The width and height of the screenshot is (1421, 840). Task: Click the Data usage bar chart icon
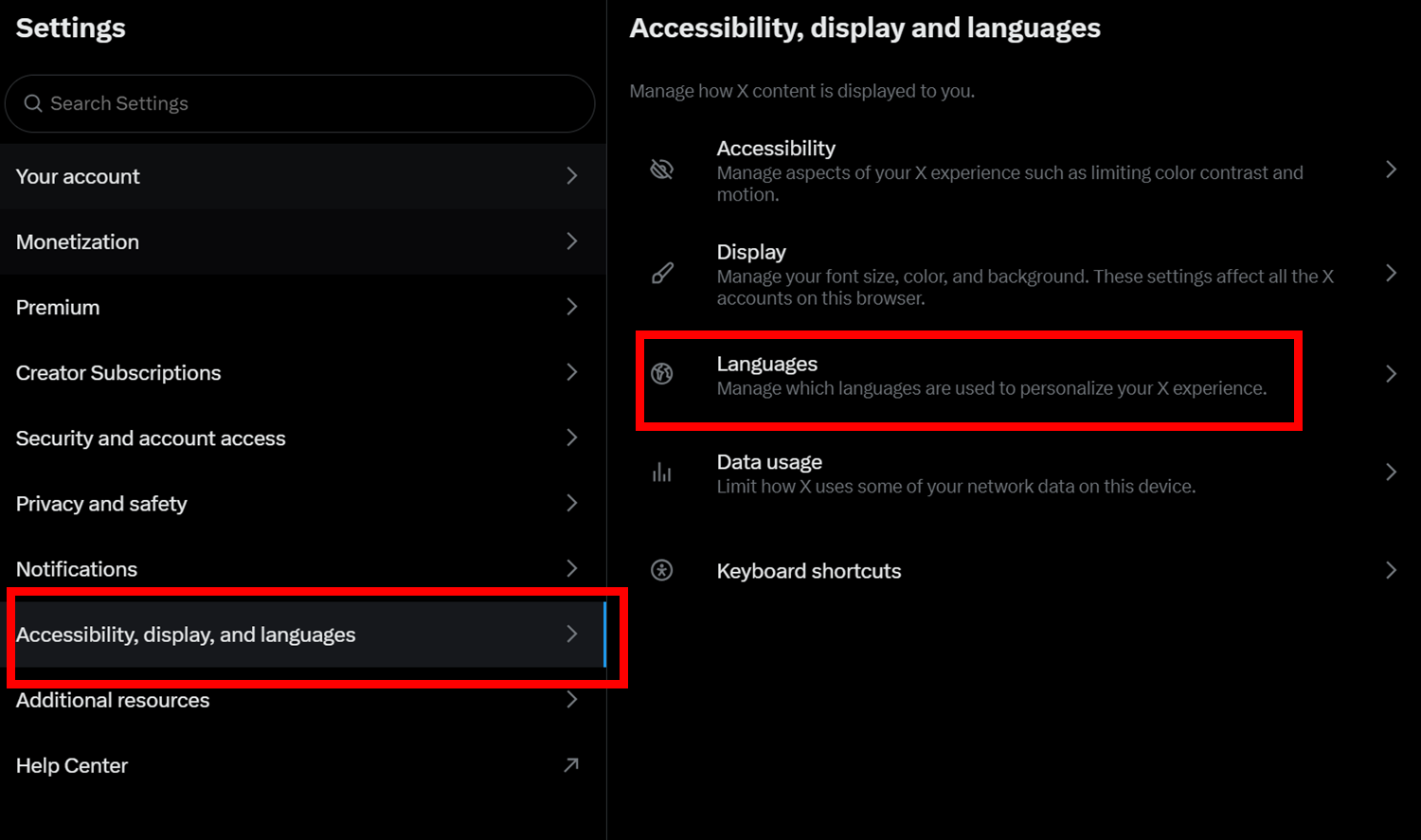662,472
